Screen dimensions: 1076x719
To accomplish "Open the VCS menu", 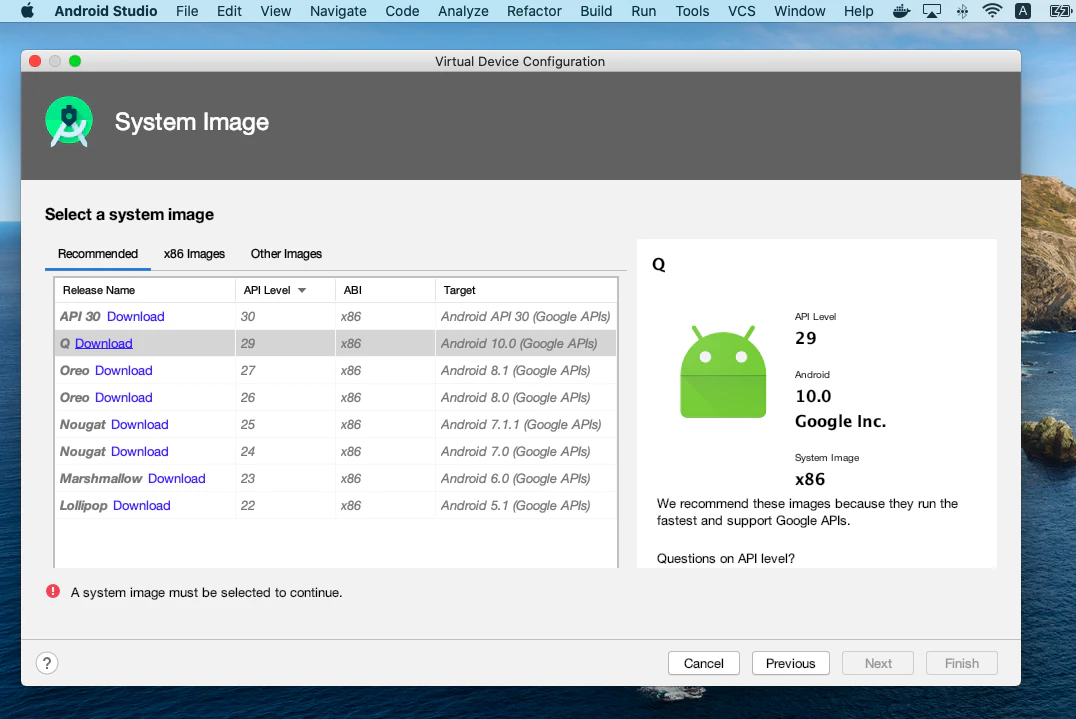I will click(x=741, y=11).
